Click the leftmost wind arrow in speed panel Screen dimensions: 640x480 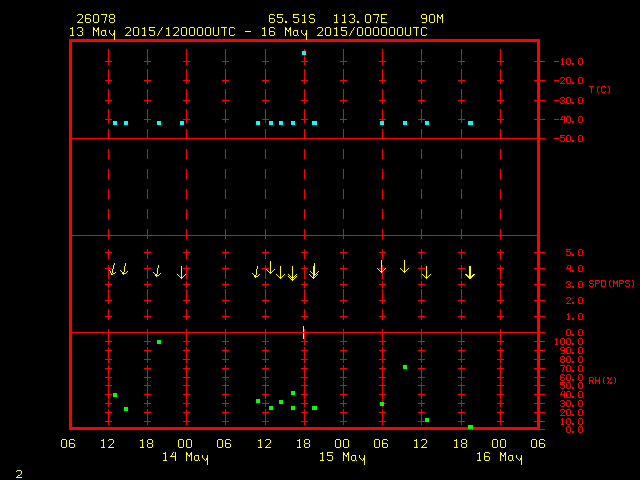(113, 268)
